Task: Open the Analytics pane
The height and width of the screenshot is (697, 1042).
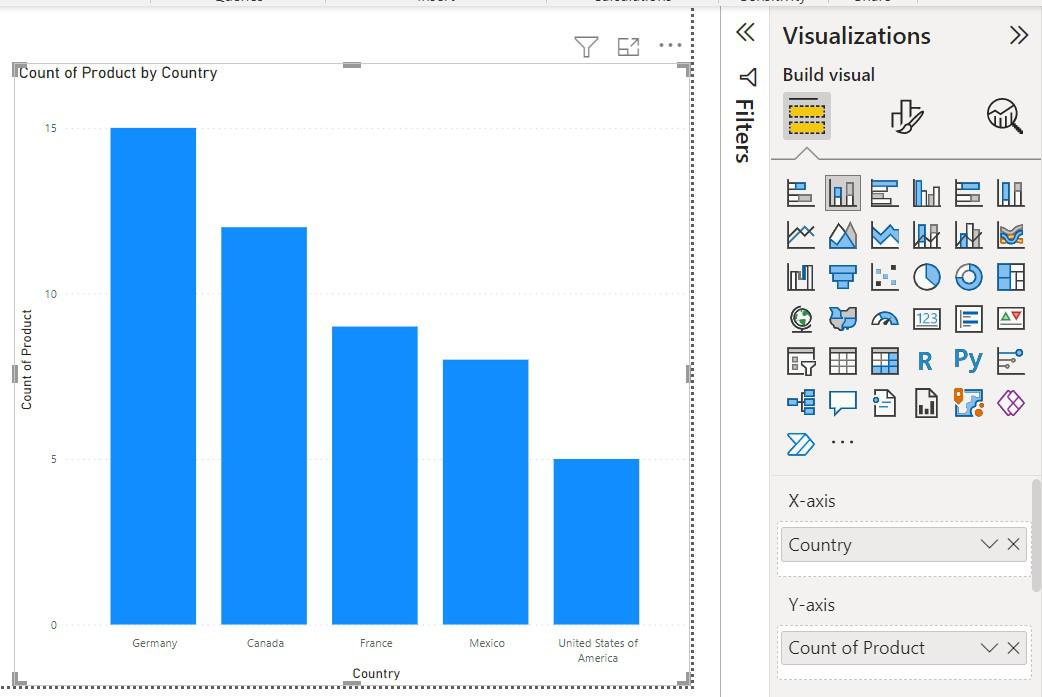Action: [1005, 115]
